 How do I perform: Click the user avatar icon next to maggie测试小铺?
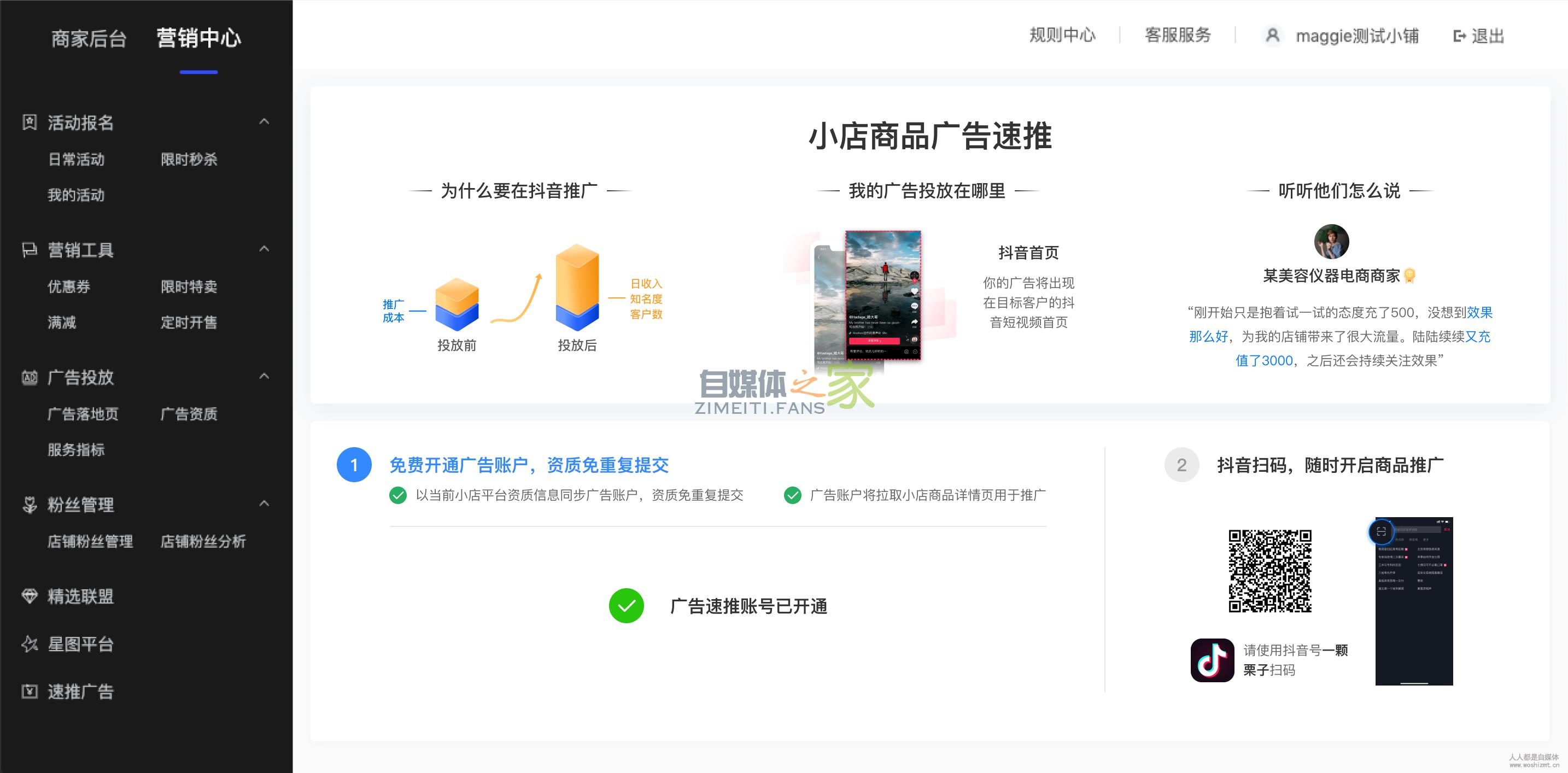(x=1272, y=36)
